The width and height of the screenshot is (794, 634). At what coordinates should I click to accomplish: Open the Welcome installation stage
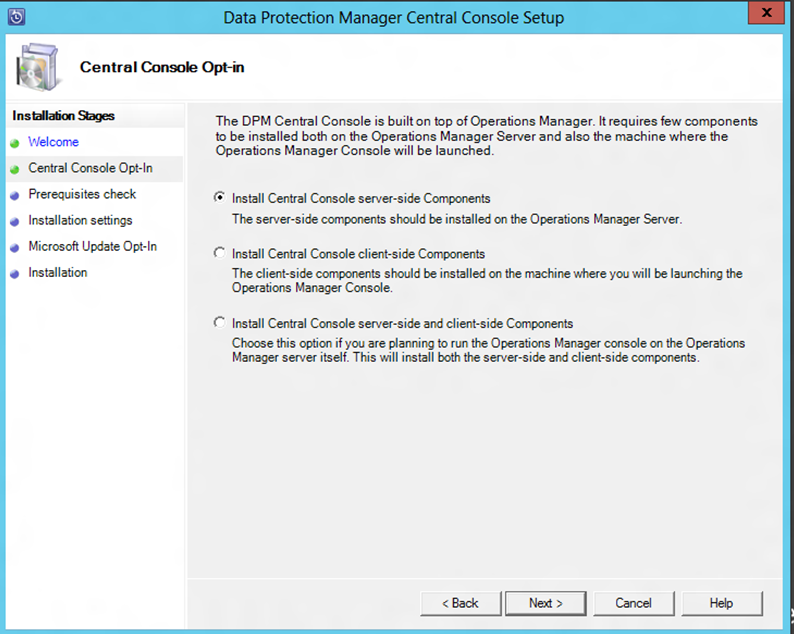pos(53,142)
